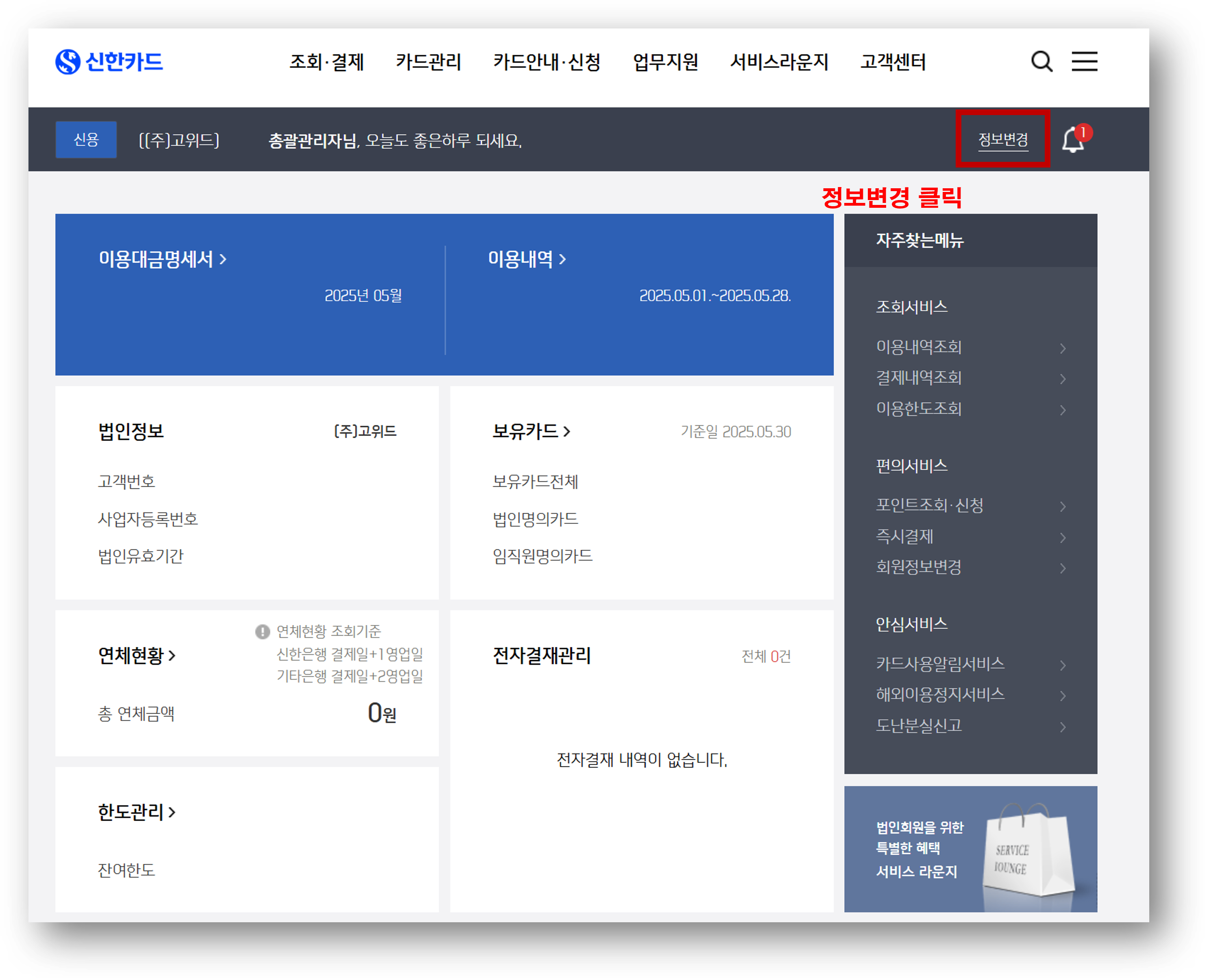Image resolution: width=1207 pixels, height=980 pixels.
Task: Open the 연체현황 section
Action: pyautogui.click(x=137, y=656)
